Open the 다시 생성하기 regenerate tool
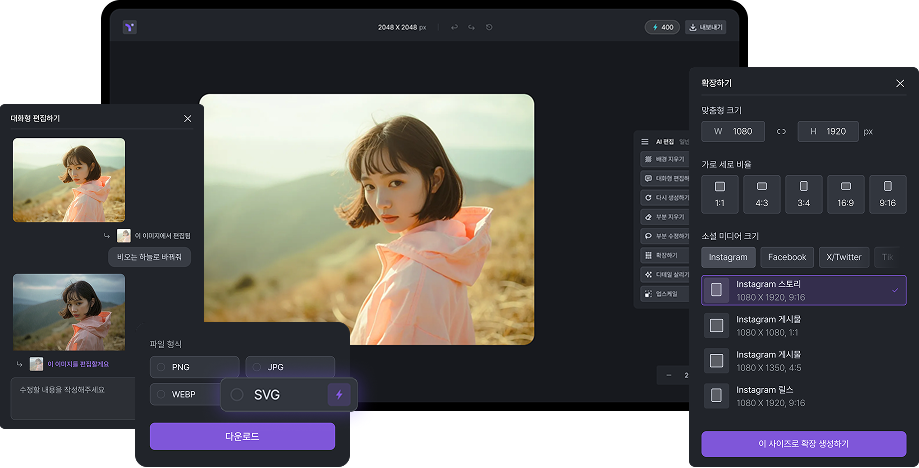Screen dimensions: 919x468 [664, 198]
